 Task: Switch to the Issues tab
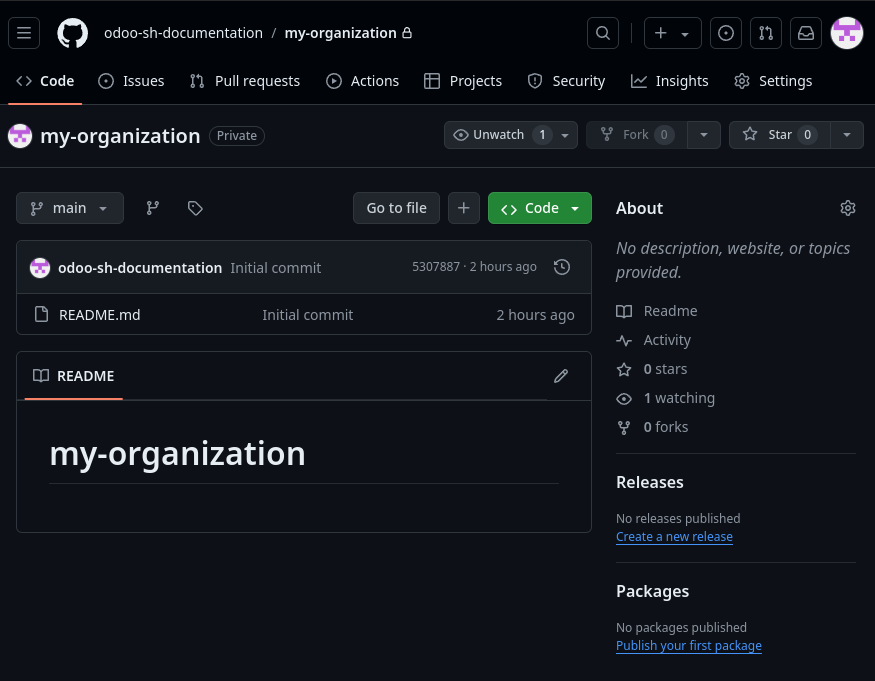tap(131, 81)
